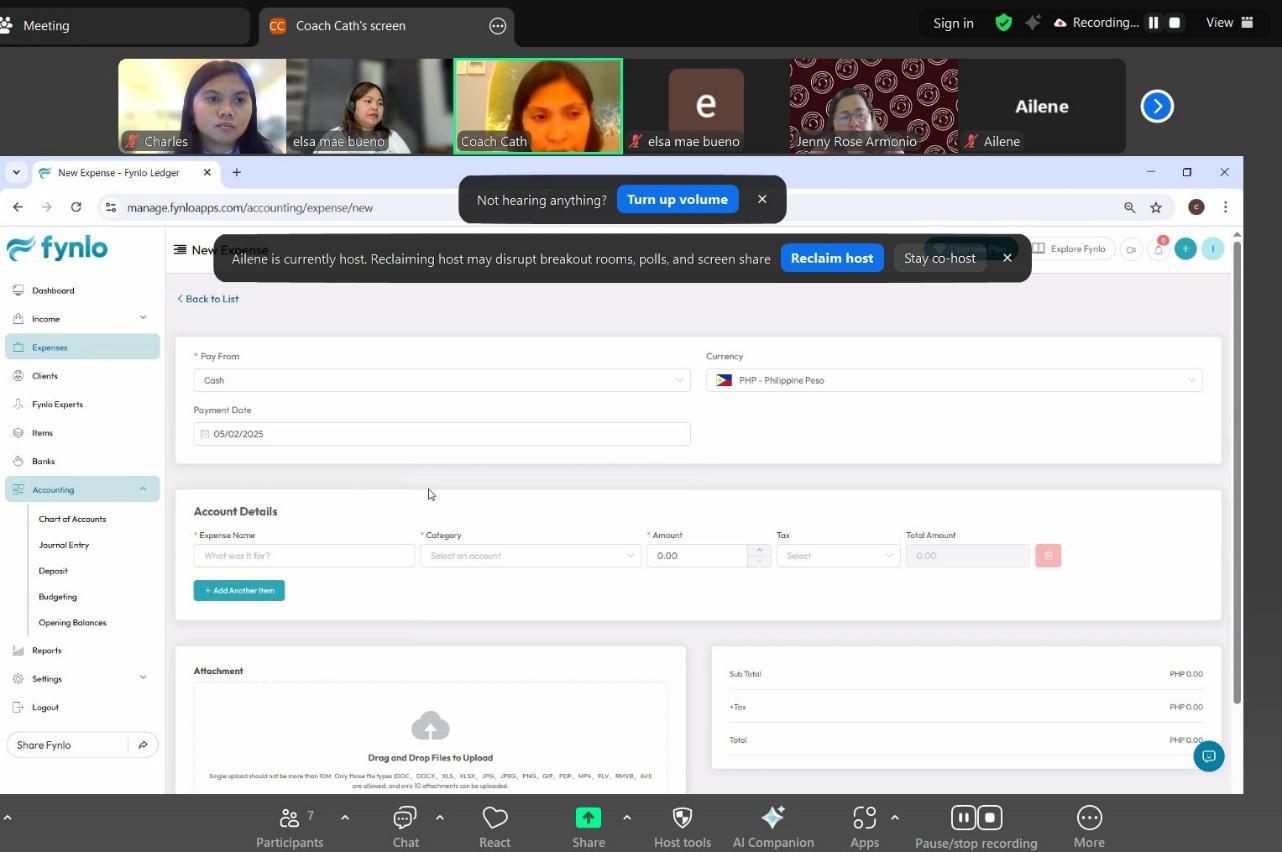Click Add Another Item button
This screenshot has height=852, width=1282.
pos(239,591)
